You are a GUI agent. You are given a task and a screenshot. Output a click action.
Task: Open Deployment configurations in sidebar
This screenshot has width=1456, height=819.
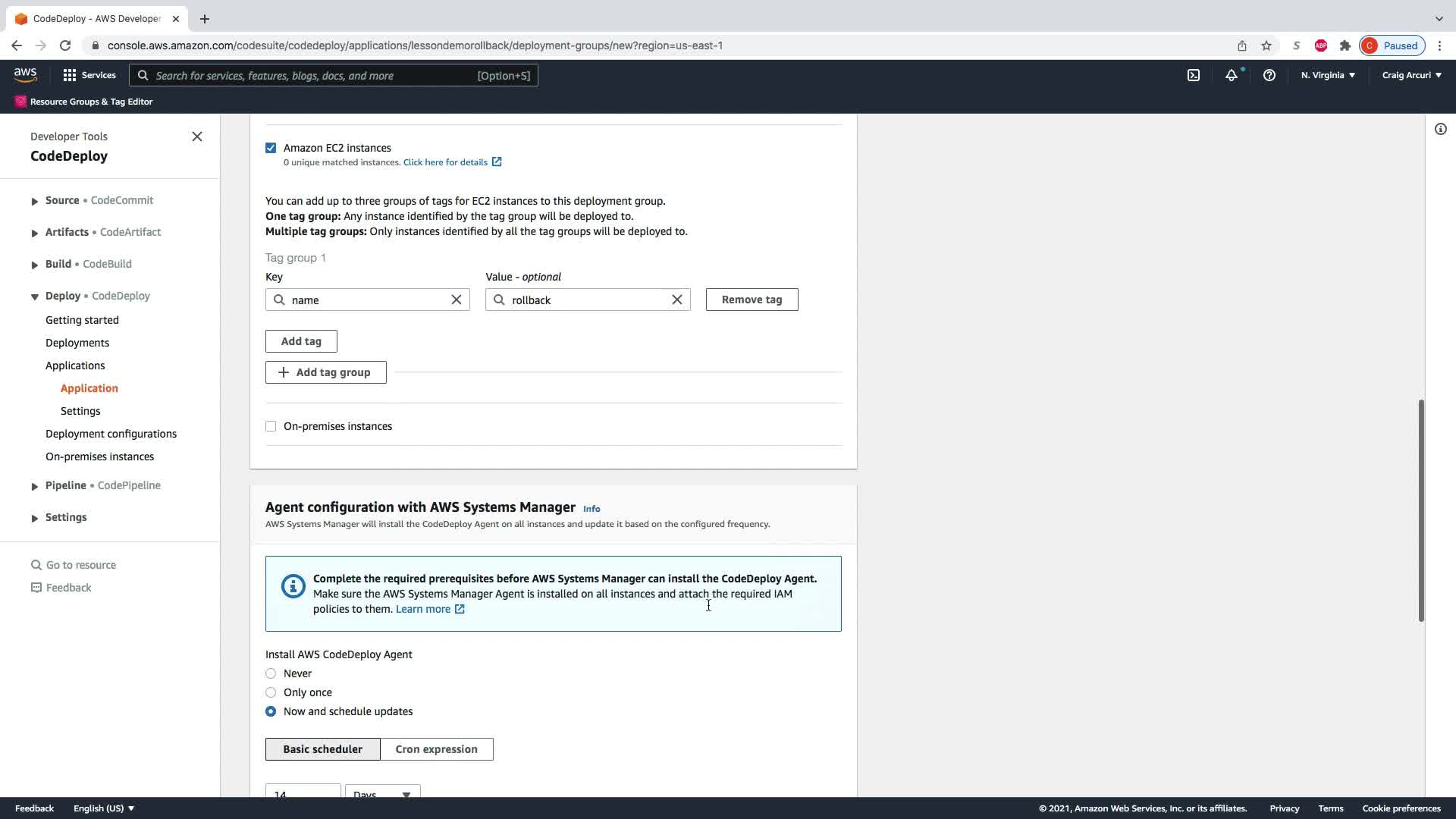(111, 434)
